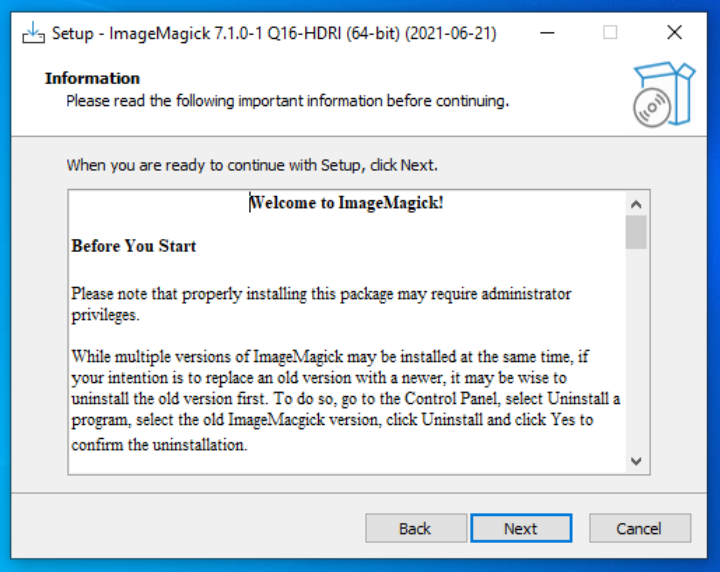Screen dimensions: 720x572
Task: Click the scrollbar down arrow
Action: tap(636, 461)
